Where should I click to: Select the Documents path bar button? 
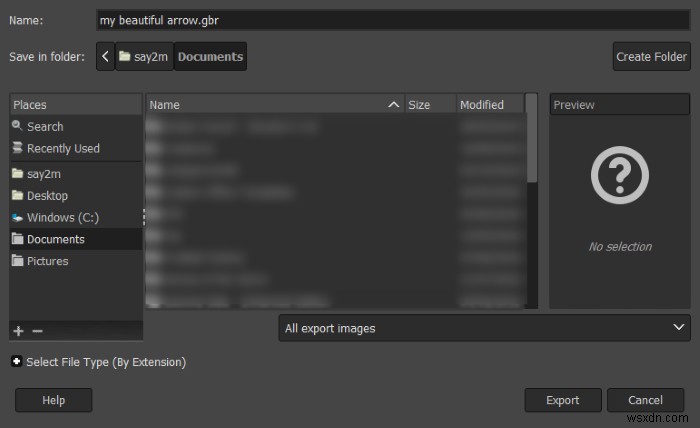[210, 57]
